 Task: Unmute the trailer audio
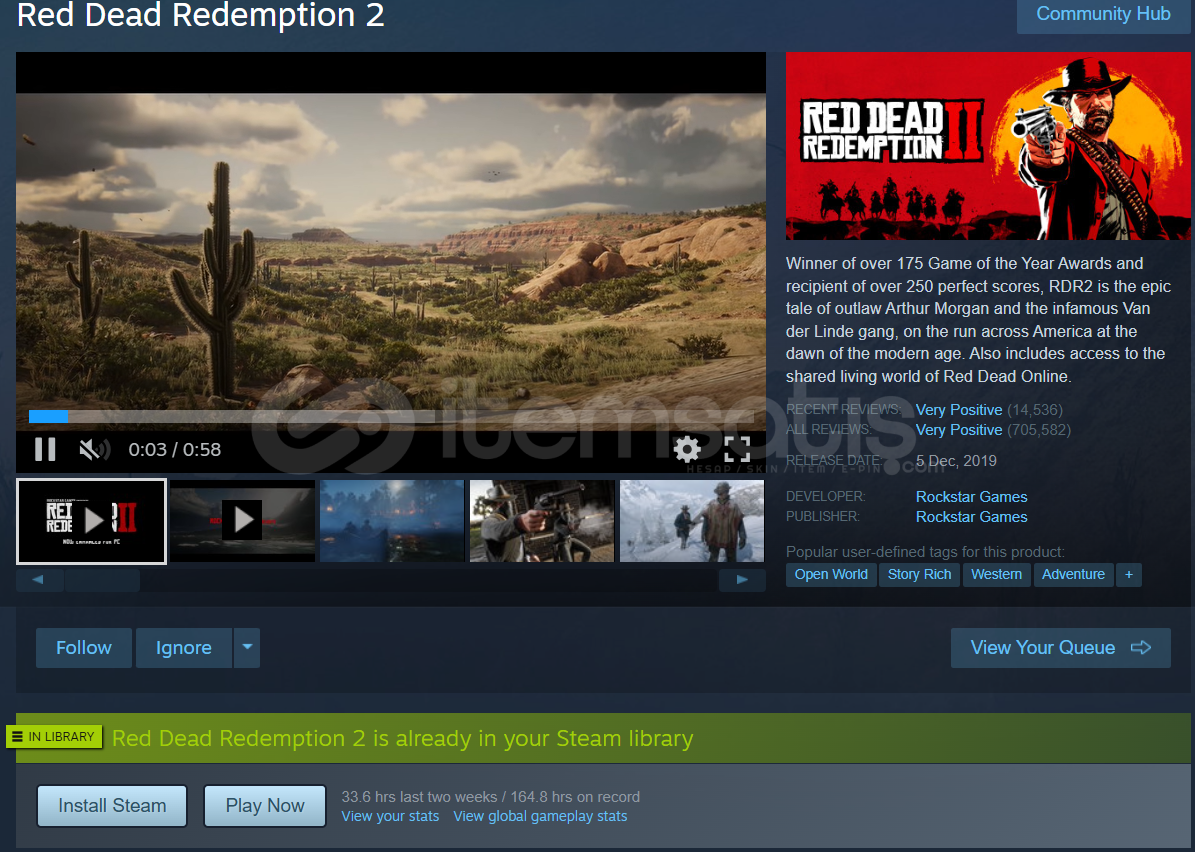(95, 450)
